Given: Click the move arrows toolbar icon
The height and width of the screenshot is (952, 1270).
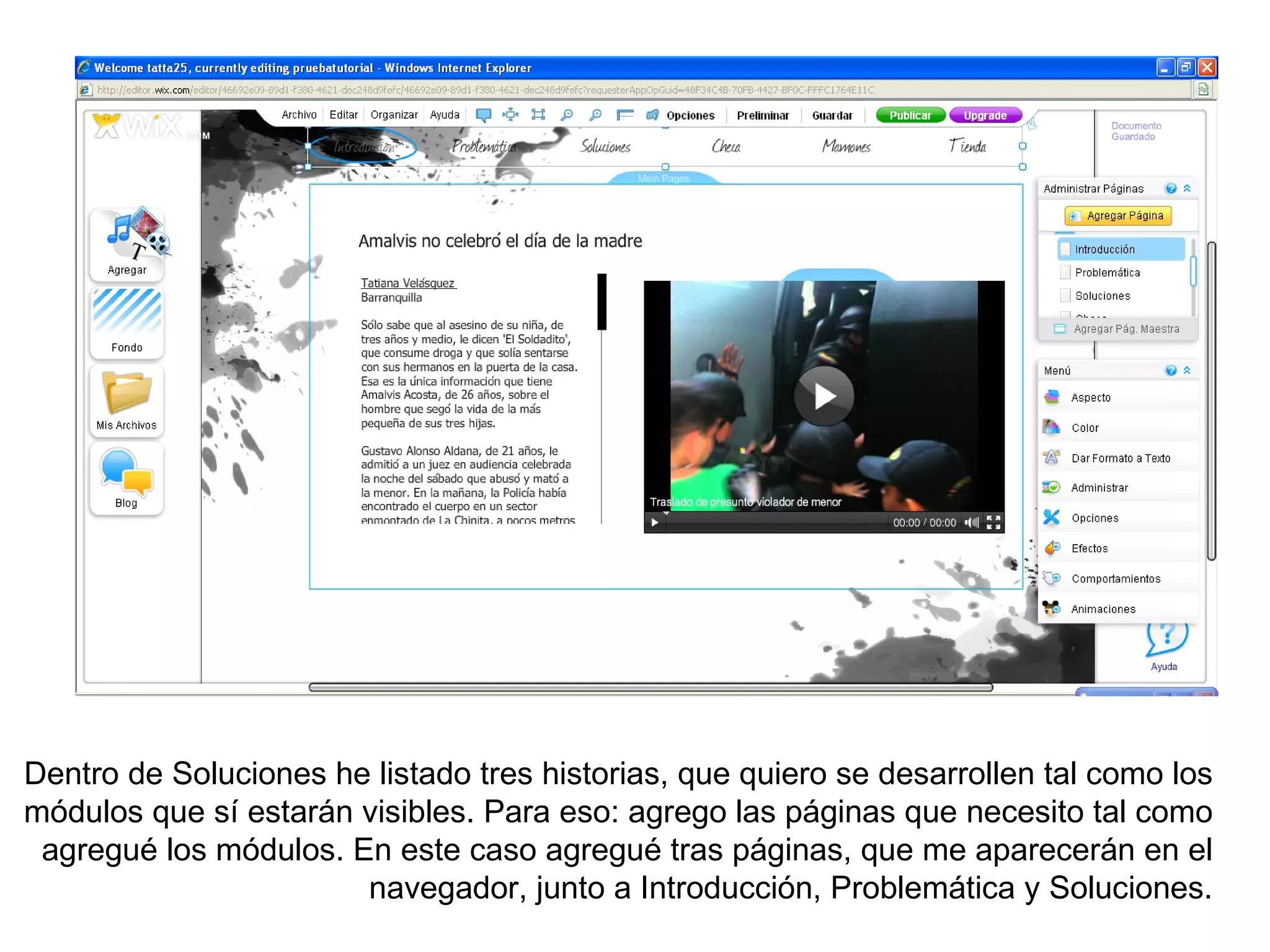Looking at the screenshot, I should pos(510,115).
